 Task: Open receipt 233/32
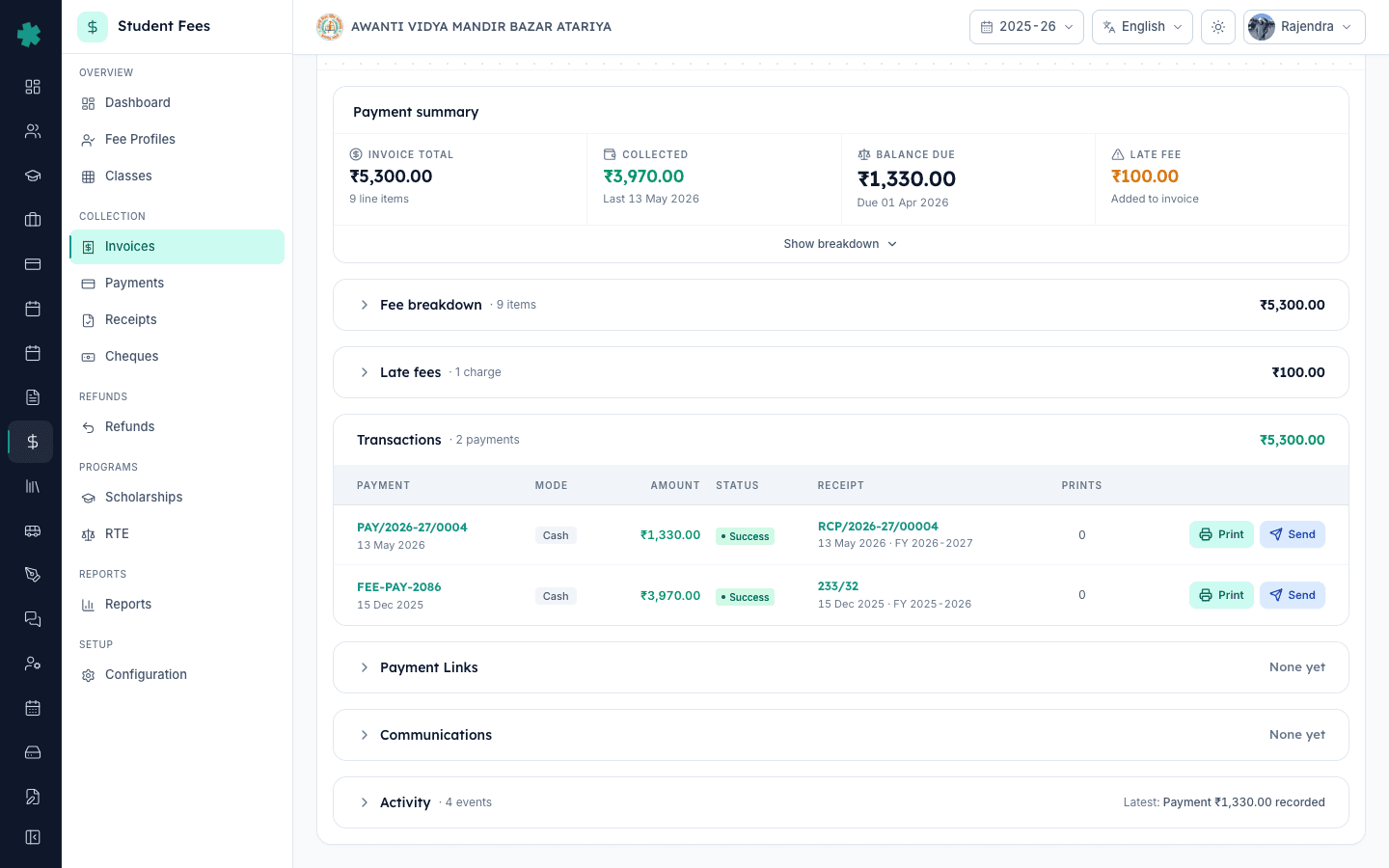tap(838, 586)
